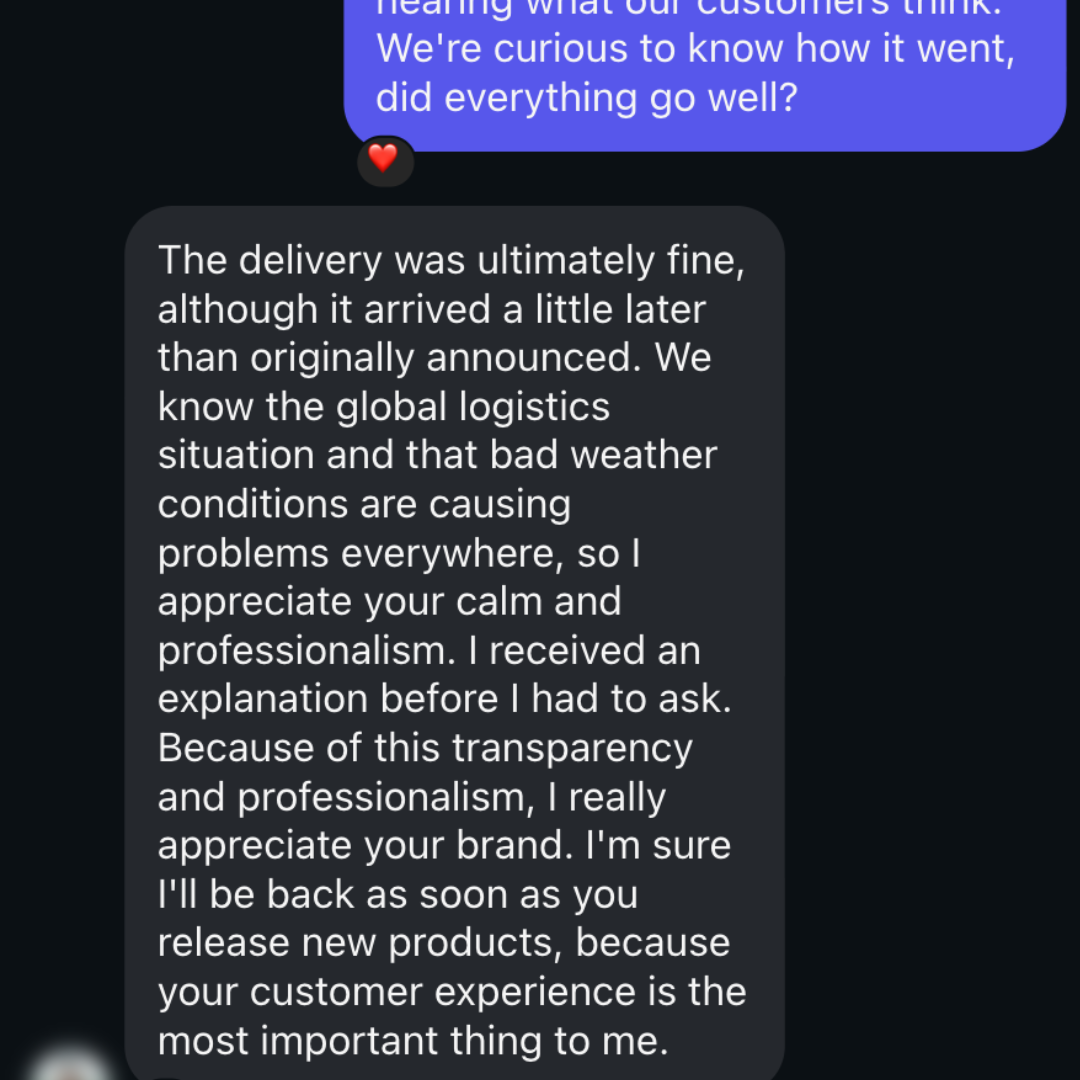The height and width of the screenshot is (1080, 1080).
Task: Select the purple sent message bubble
Action: 704,60
